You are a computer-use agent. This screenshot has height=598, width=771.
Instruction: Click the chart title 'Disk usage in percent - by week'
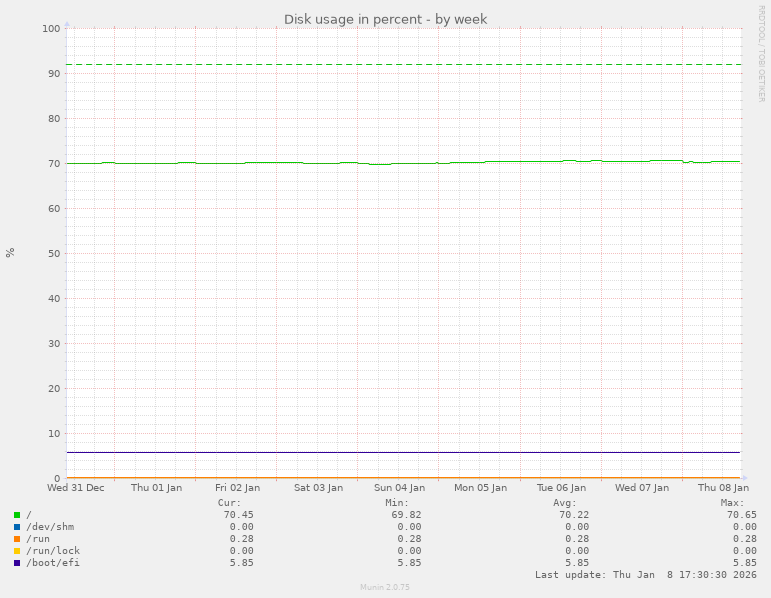[386, 19]
